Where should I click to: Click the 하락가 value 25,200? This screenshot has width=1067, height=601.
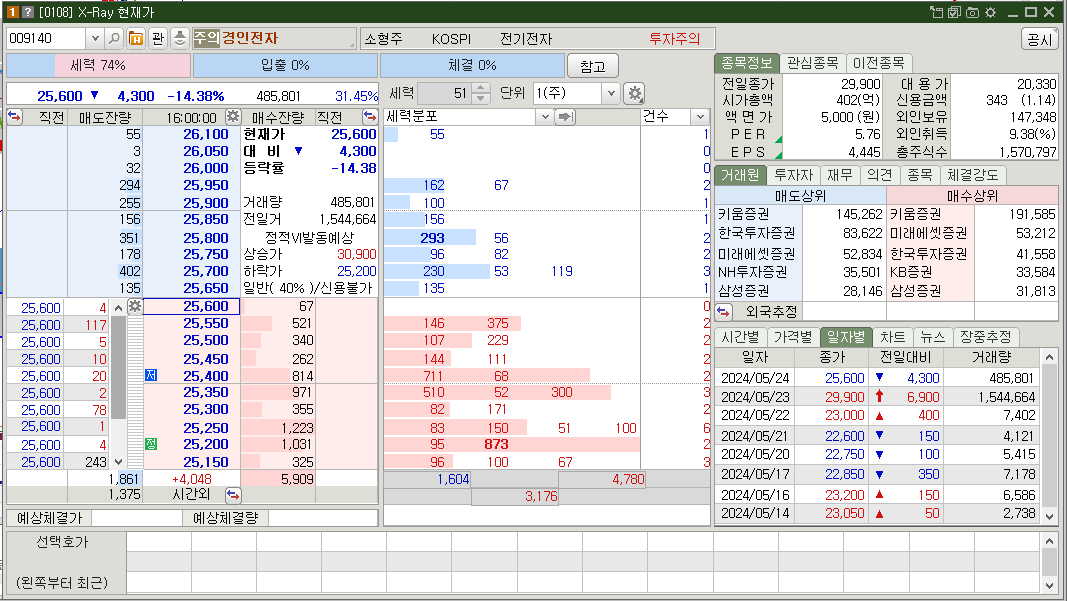[357, 271]
